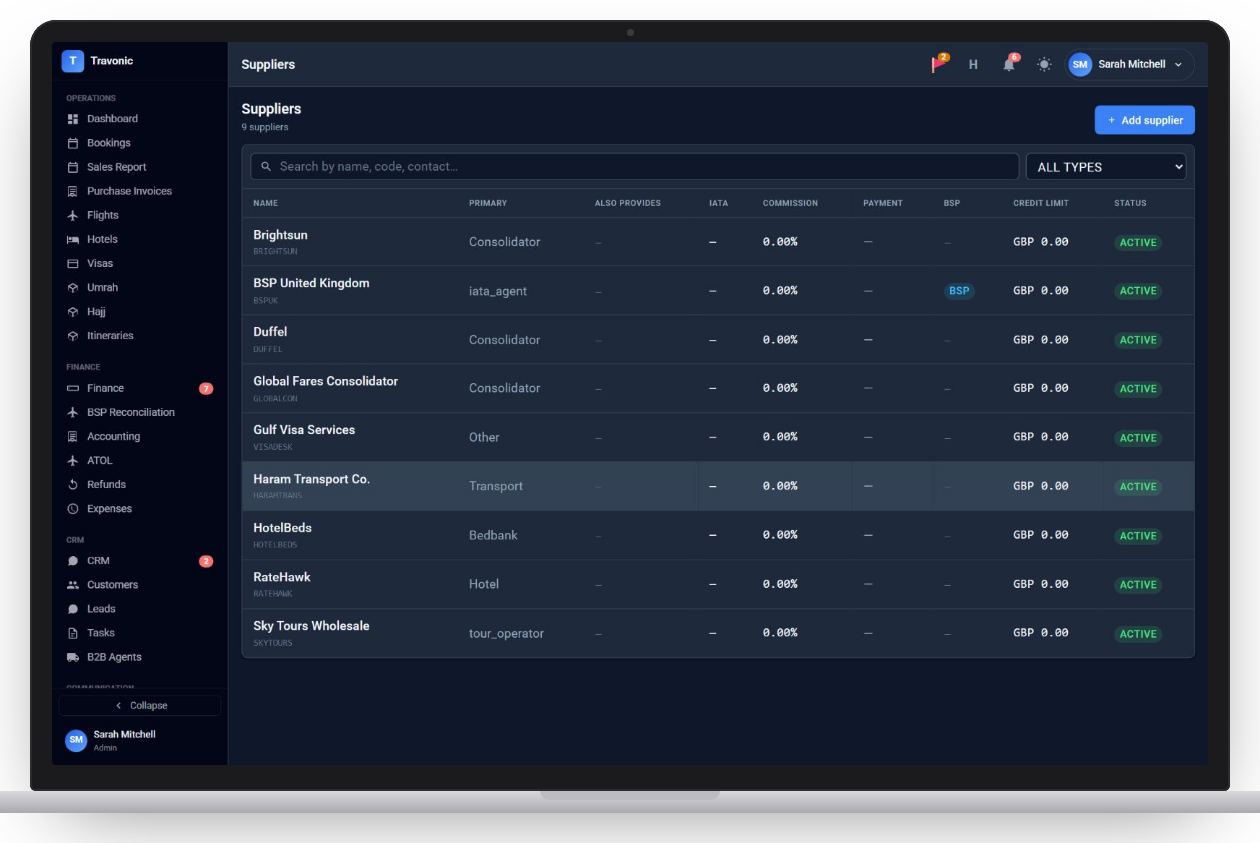Sort by the Commission column header
This screenshot has height=843, width=1260.
coord(790,203)
